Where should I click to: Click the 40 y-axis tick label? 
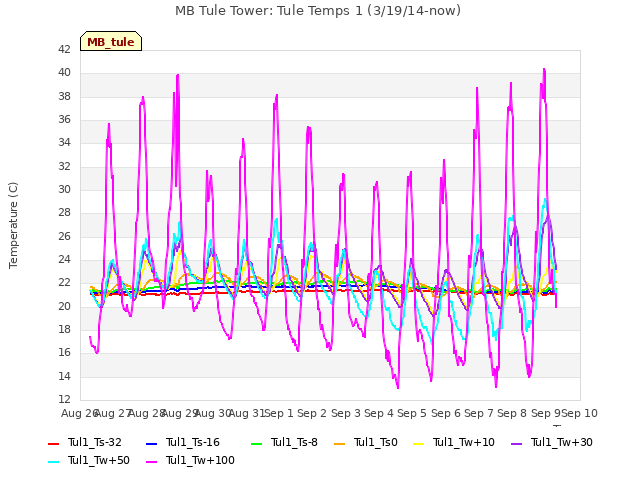click(x=64, y=73)
